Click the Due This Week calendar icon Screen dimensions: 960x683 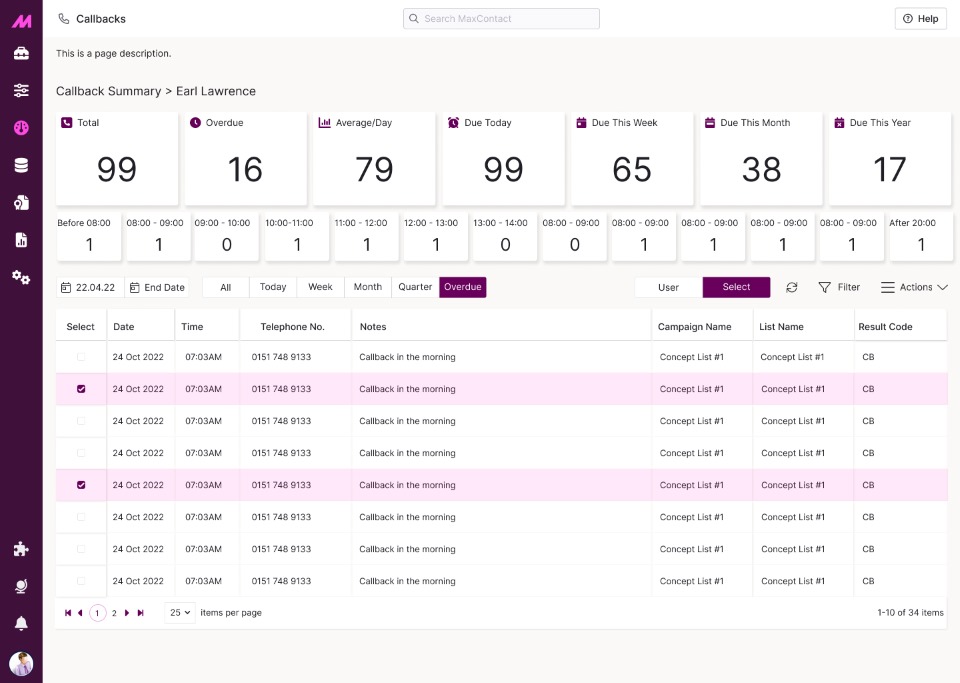click(x=582, y=122)
